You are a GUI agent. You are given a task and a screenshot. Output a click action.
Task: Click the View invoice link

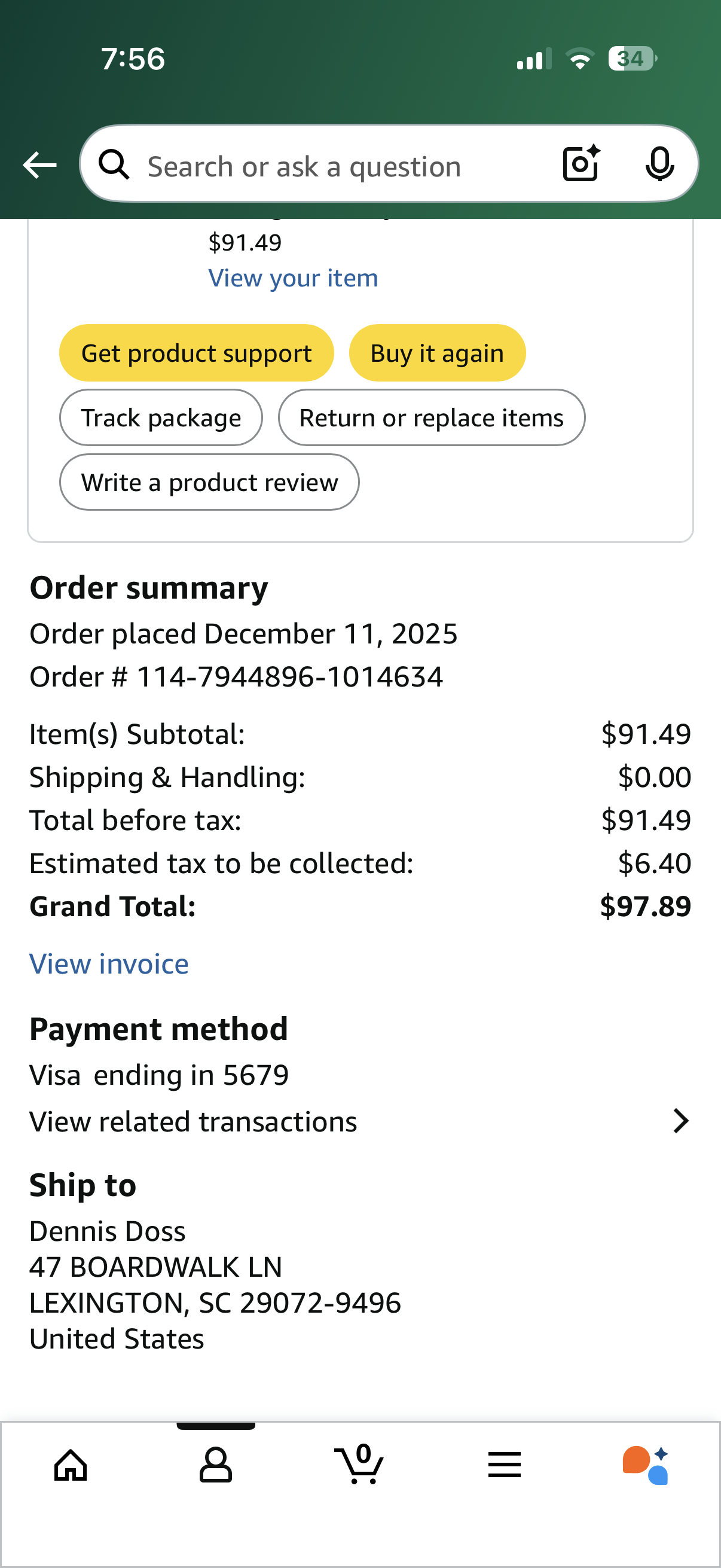coord(109,964)
